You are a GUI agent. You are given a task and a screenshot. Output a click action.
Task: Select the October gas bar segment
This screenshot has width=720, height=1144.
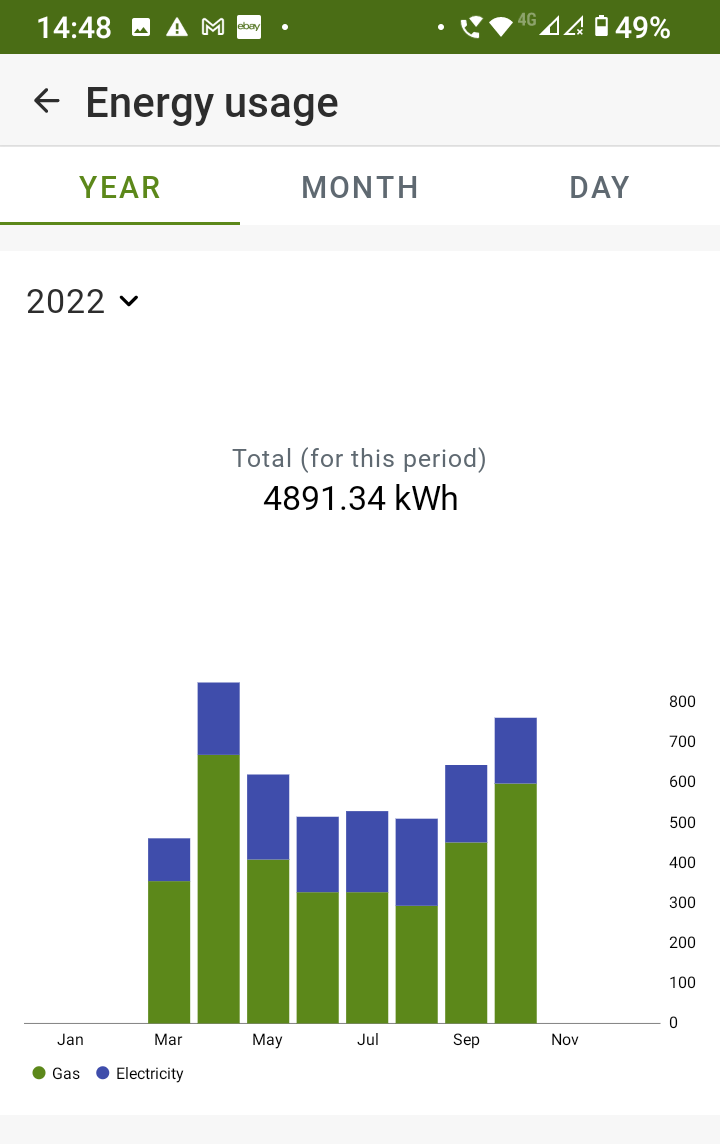pos(515,903)
